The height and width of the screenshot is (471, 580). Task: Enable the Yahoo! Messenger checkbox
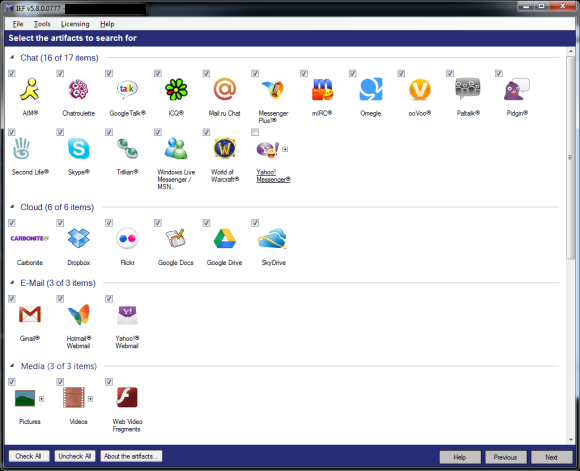pyautogui.click(x=255, y=132)
